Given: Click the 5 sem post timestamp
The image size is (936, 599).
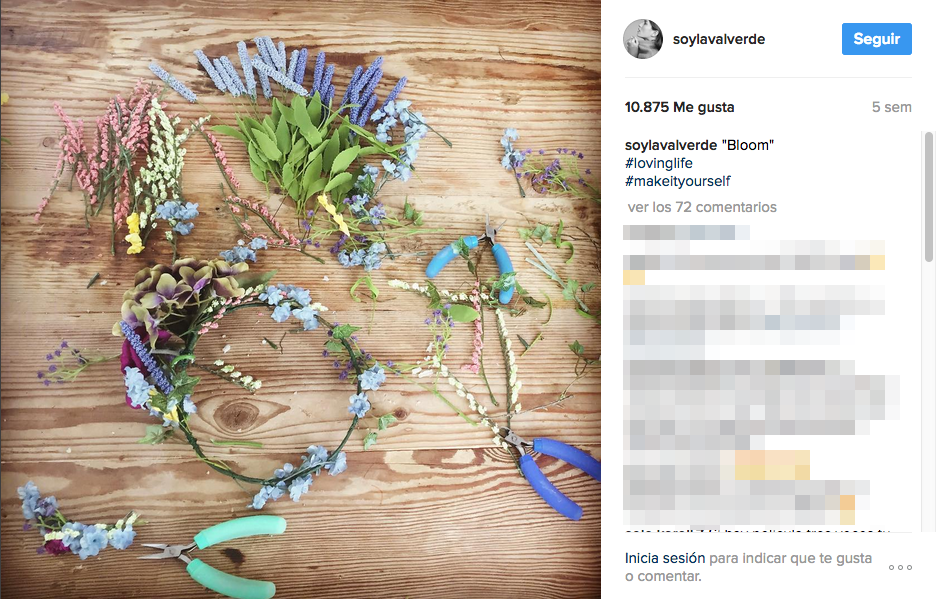Looking at the screenshot, I should coord(891,107).
